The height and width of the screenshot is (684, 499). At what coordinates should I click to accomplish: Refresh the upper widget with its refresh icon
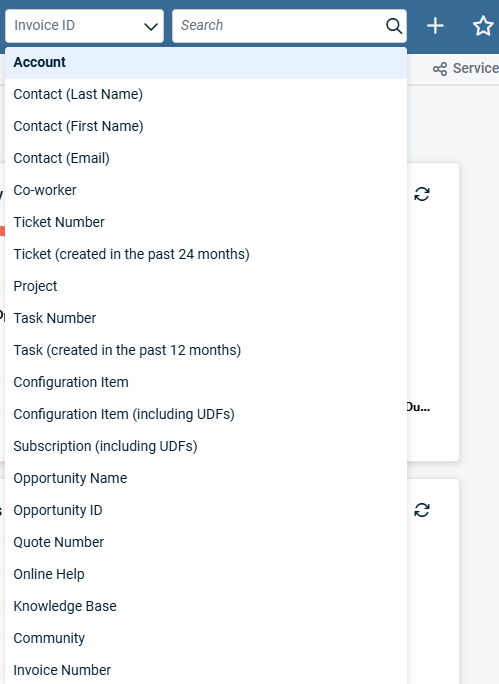tap(422, 194)
